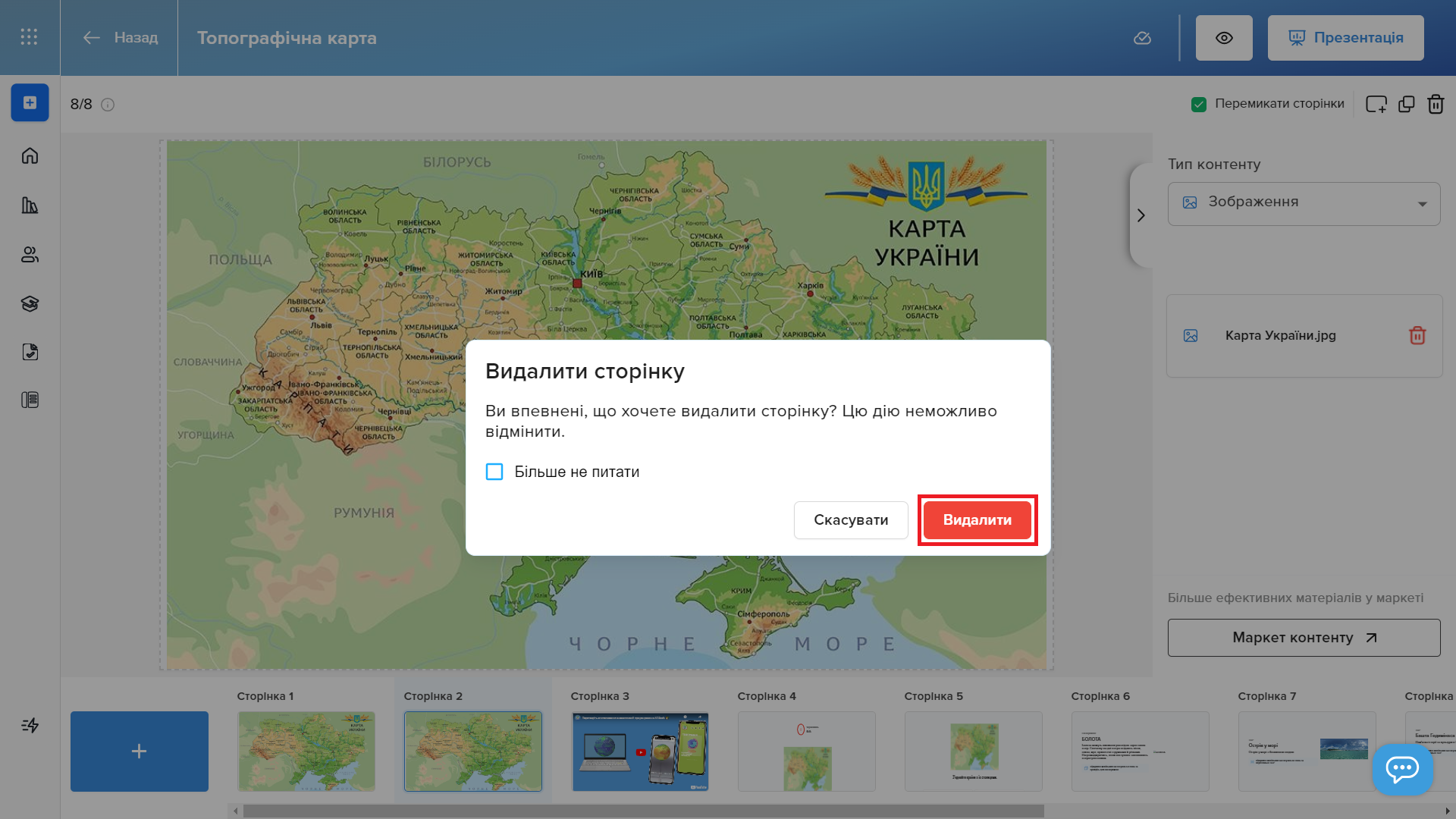This screenshot has height=819, width=1456.
Task: Open the apps grid menu icon
Action: point(29,37)
